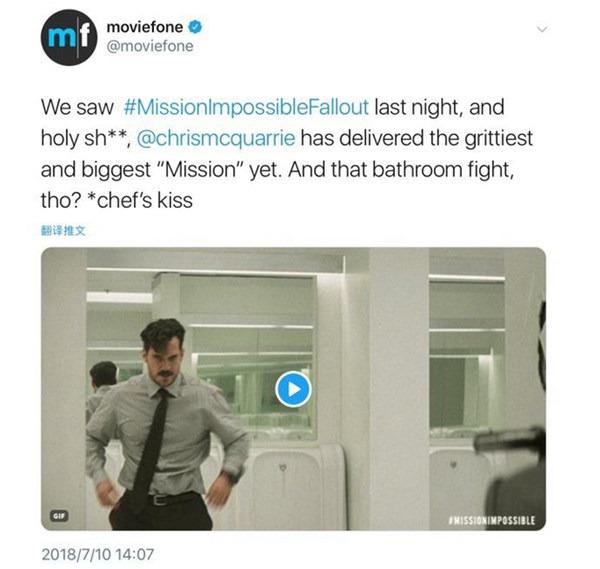Click the #MISSIONIMPOSSIBLE watermark on GIF
This screenshot has height=569, width=600.
point(492,520)
